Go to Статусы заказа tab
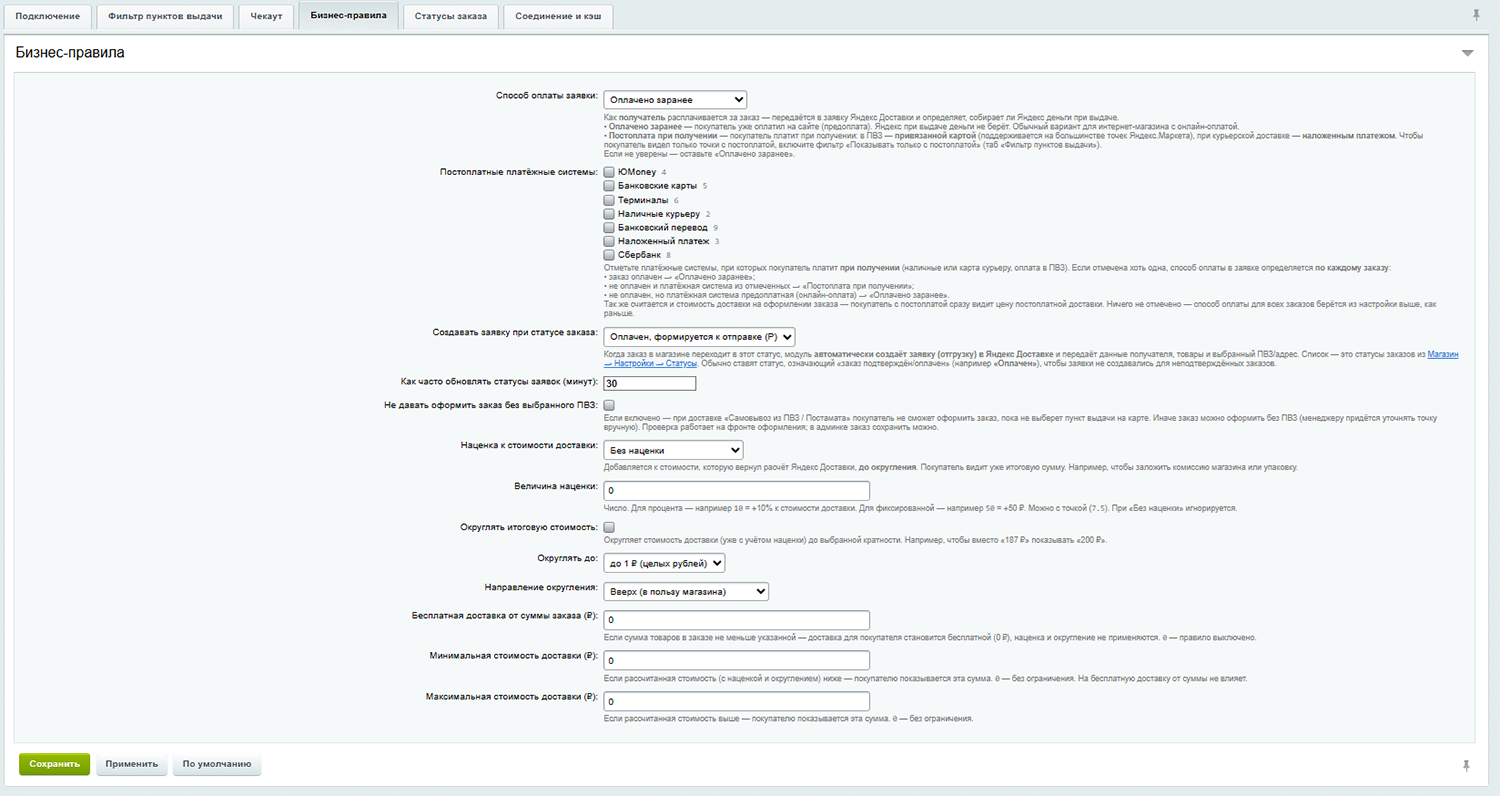 click(x=451, y=17)
